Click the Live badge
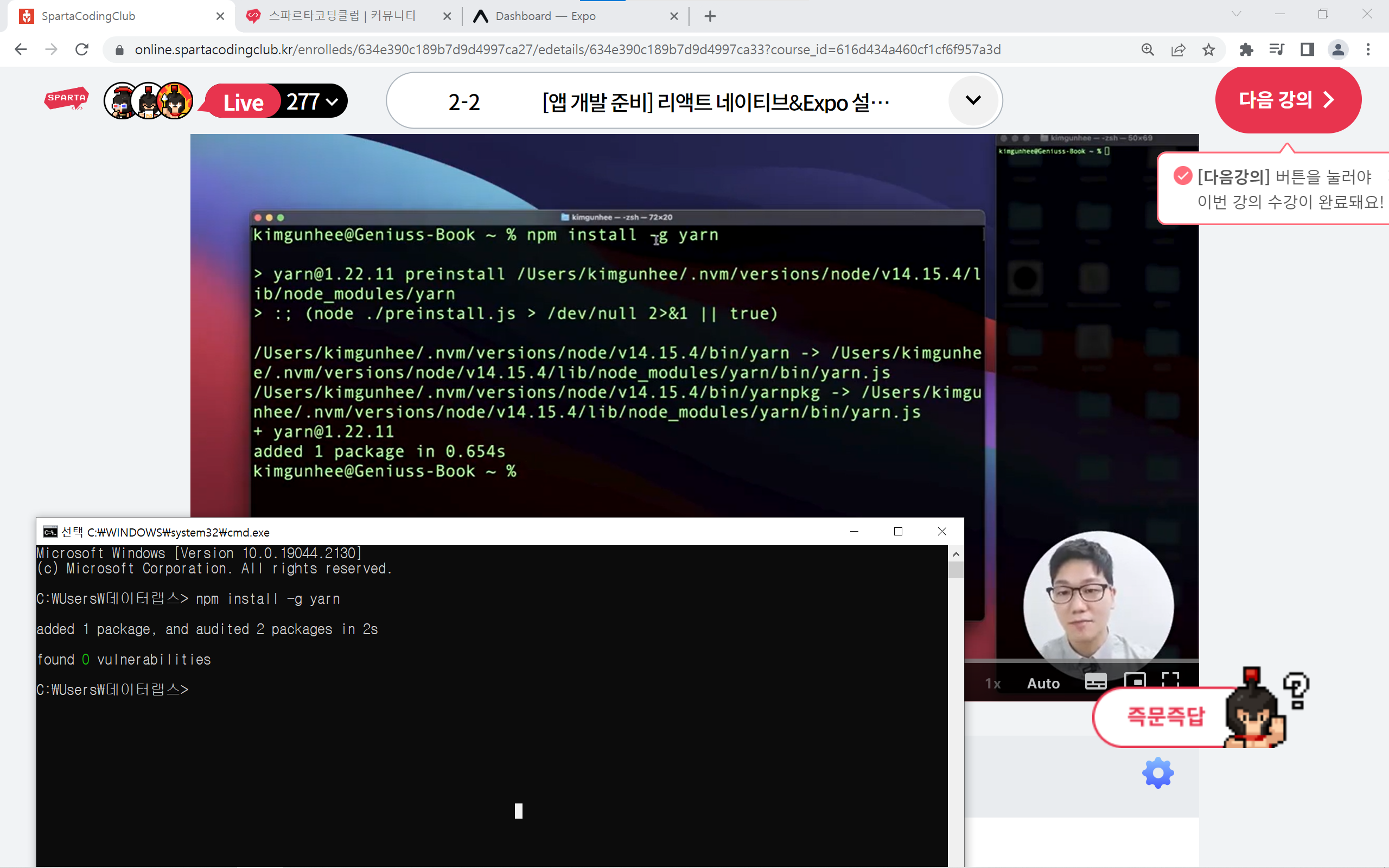The width and height of the screenshot is (1389, 868). [243, 101]
